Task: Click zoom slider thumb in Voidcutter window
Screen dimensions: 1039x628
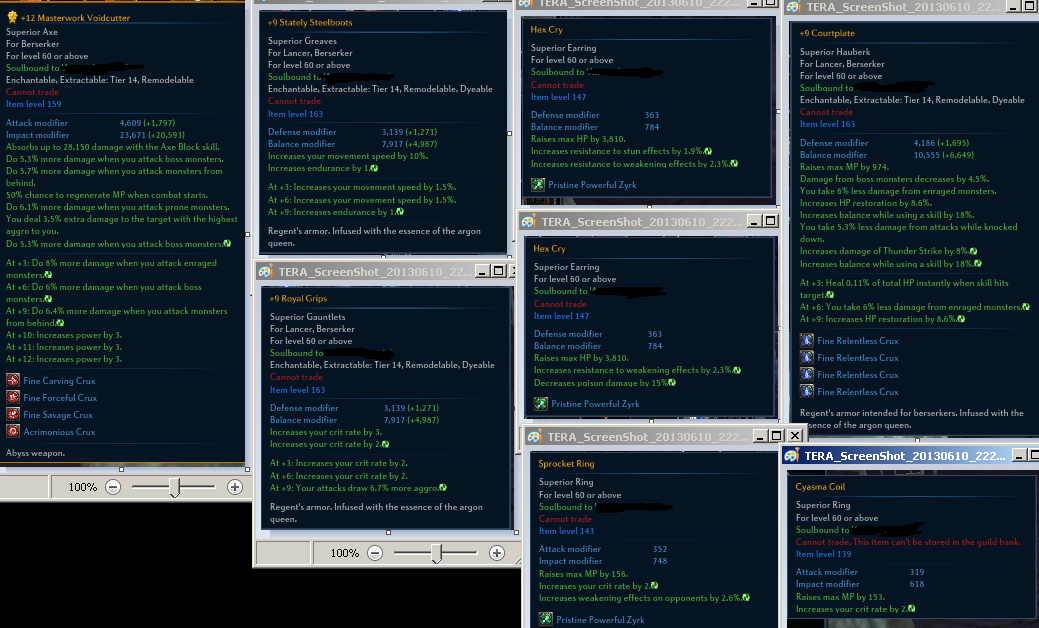Action: 174,488
